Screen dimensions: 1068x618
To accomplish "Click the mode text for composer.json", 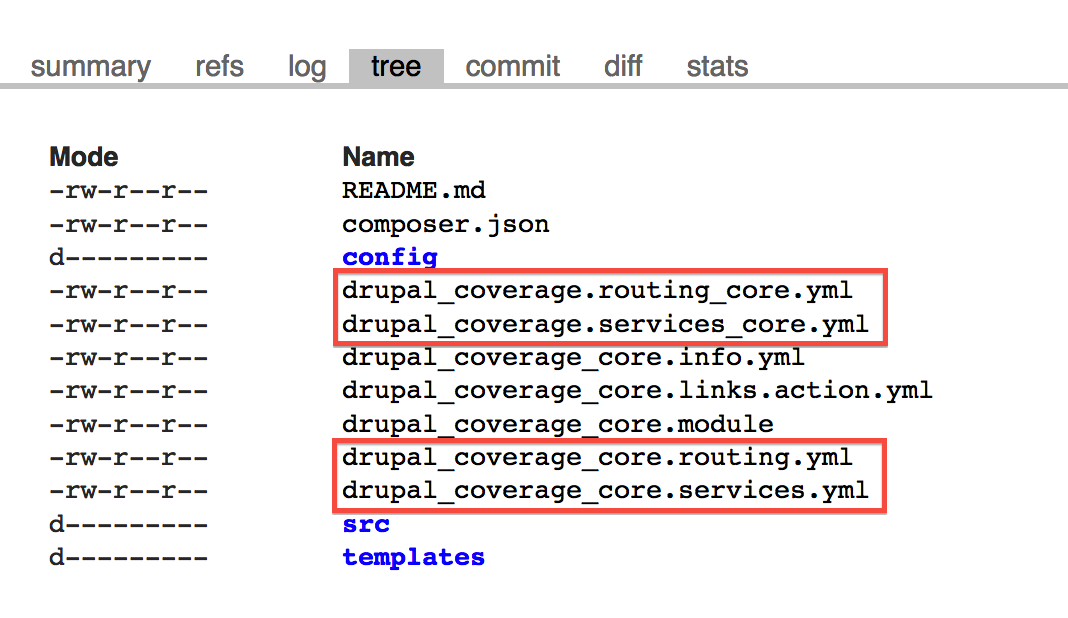I will [129, 224].
